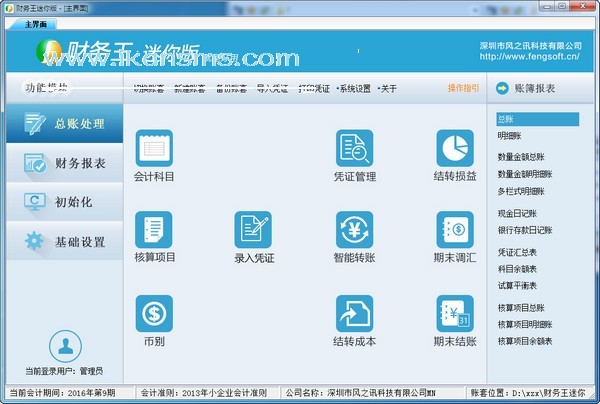The image size is (600, 404).
Task: Open the 科目余额表 report
Action: pos(517,269)
